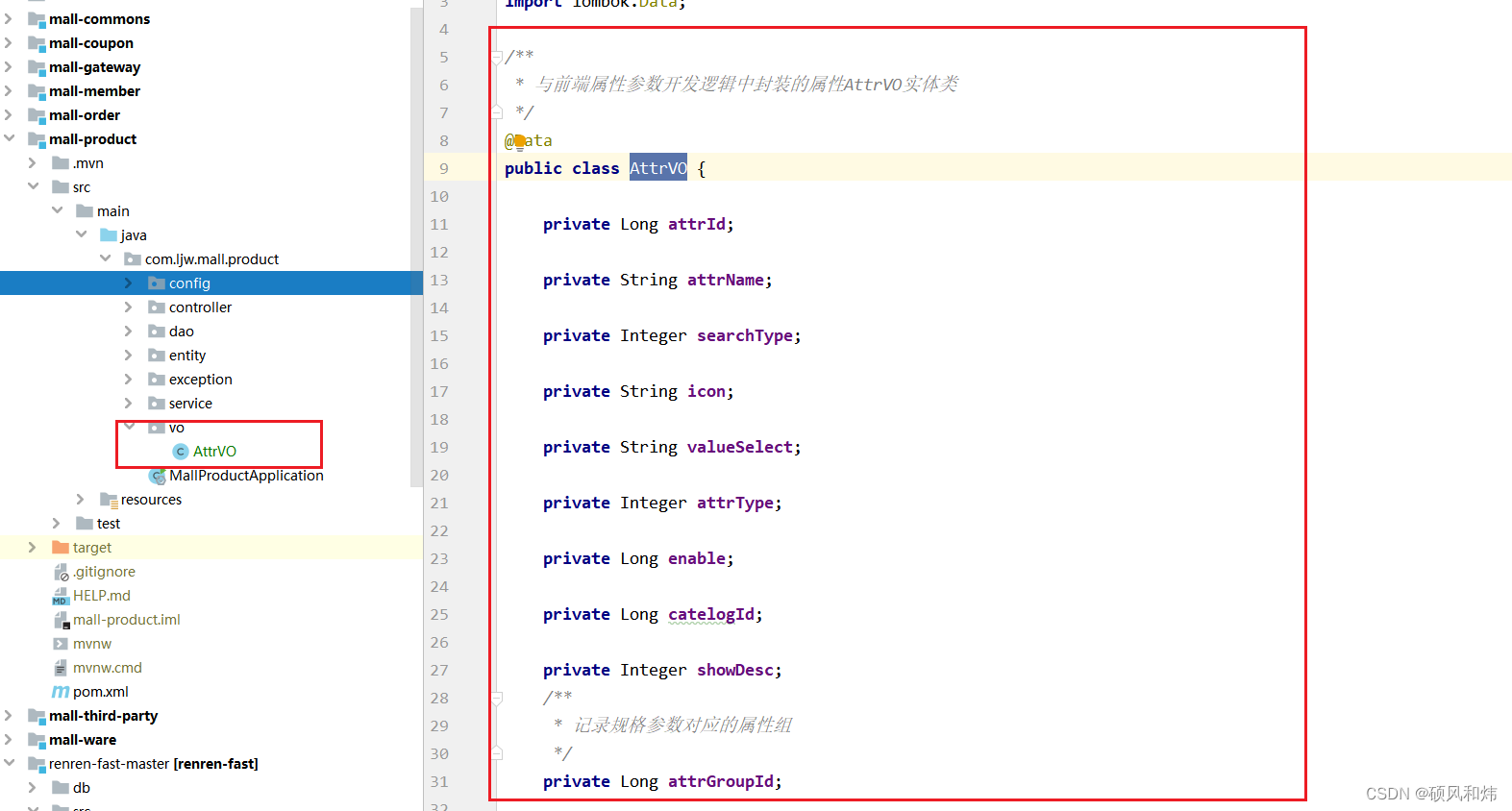Click the highlighted AttrVO class name
The image size is (1512, 811).
pos(658,168)
